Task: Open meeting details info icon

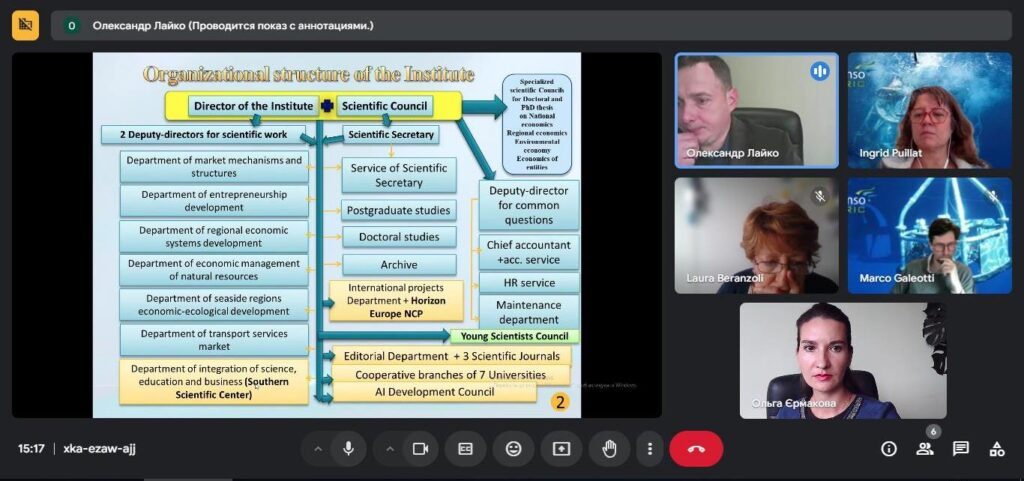Action: [888, 449]
